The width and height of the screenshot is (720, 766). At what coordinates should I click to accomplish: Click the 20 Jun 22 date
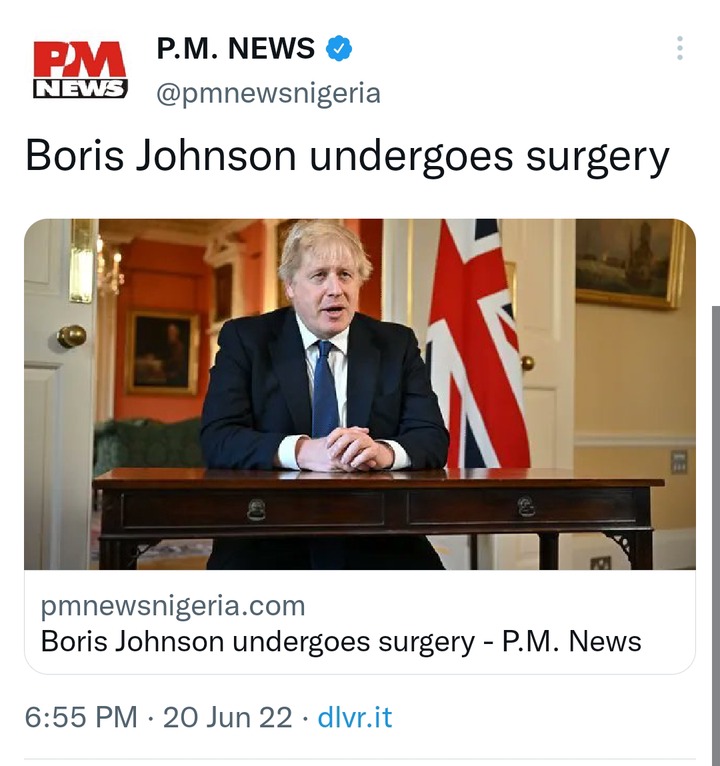click(x=227, y=717)
